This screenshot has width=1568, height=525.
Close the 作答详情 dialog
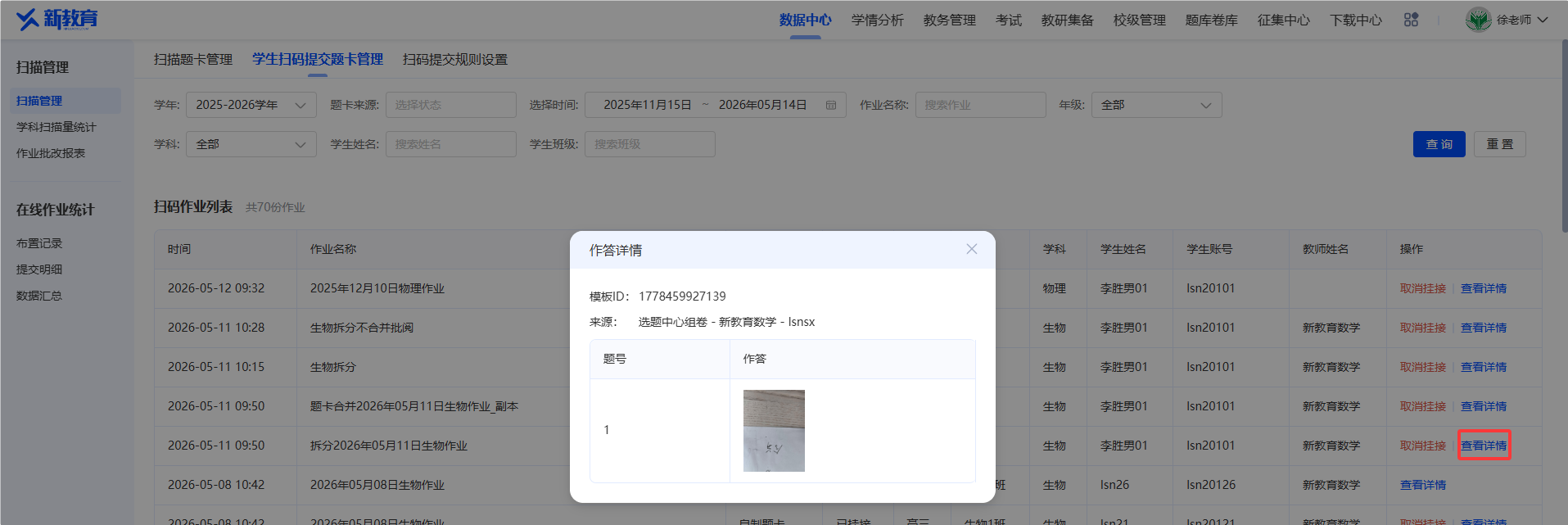971,249
